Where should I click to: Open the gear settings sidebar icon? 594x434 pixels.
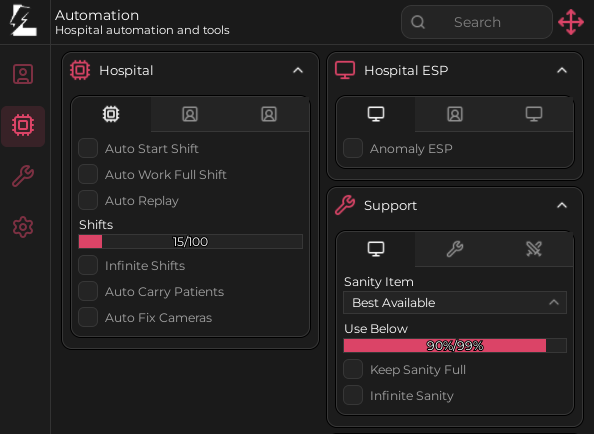click(23, 227)
